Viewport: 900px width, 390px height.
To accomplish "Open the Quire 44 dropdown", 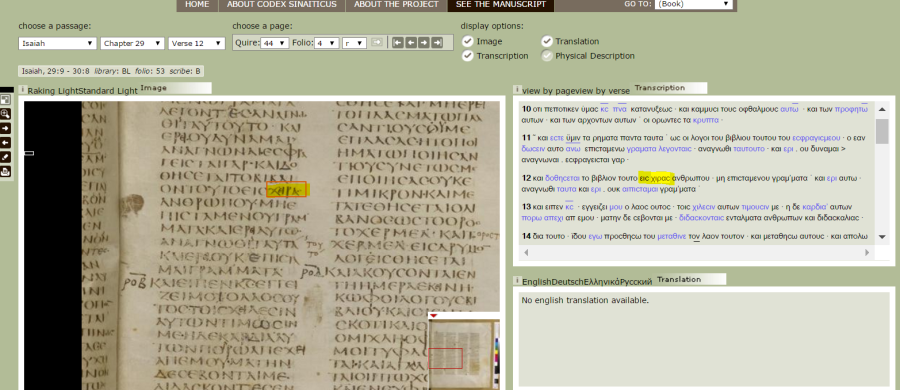I will tap(274, 43).
